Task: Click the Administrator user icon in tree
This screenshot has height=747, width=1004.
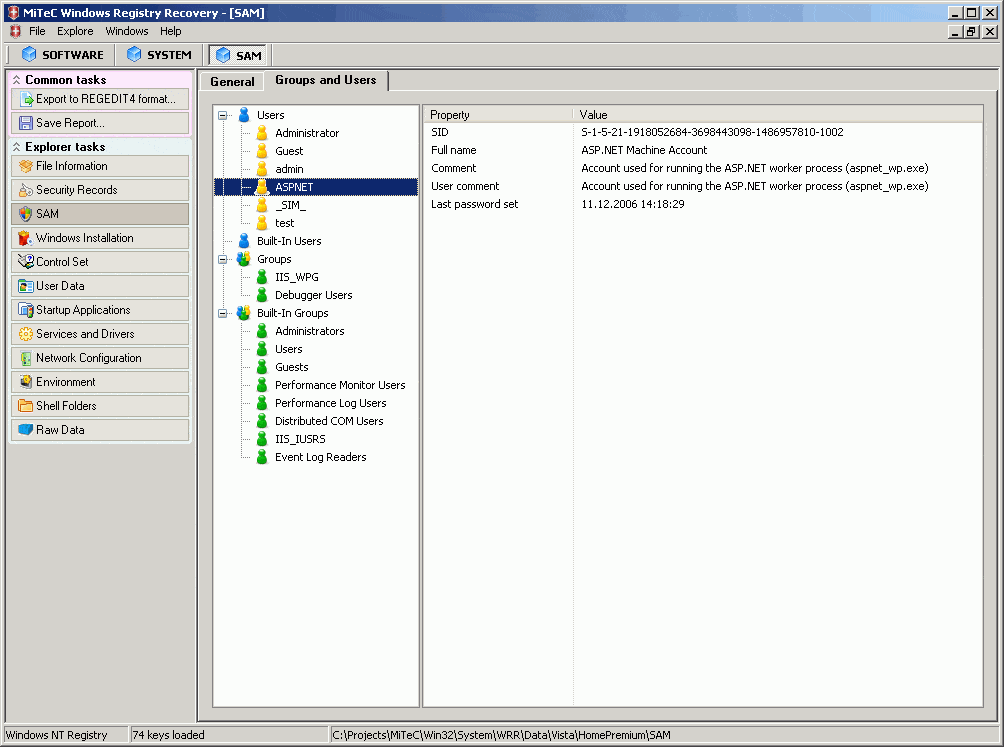Action: point(262,133)
